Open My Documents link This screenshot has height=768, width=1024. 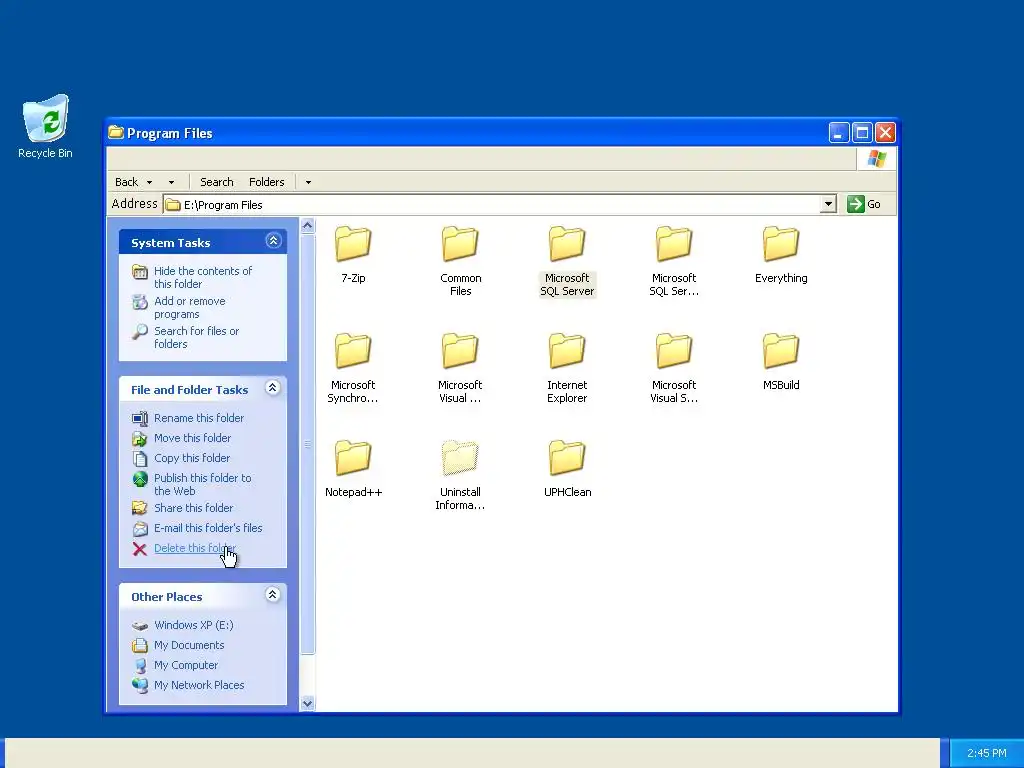coord(189,645)
